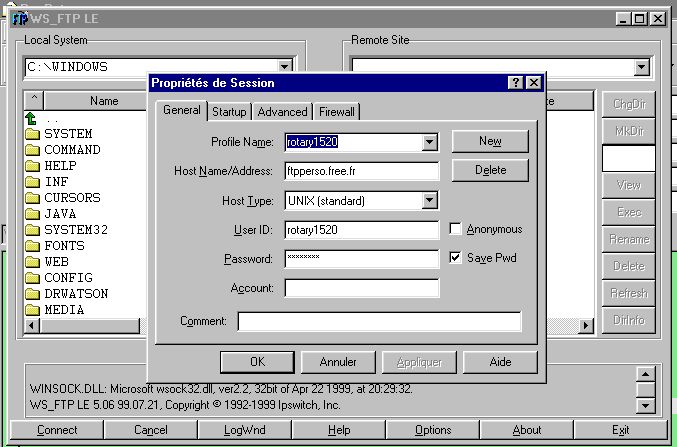Uncheck the Save Pwd checkbox
This screenshot has width=677, height=447.
pos(455,258)
